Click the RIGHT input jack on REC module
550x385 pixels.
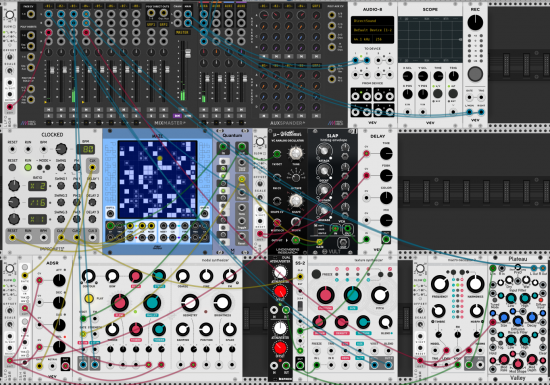[x=481, y=112]
